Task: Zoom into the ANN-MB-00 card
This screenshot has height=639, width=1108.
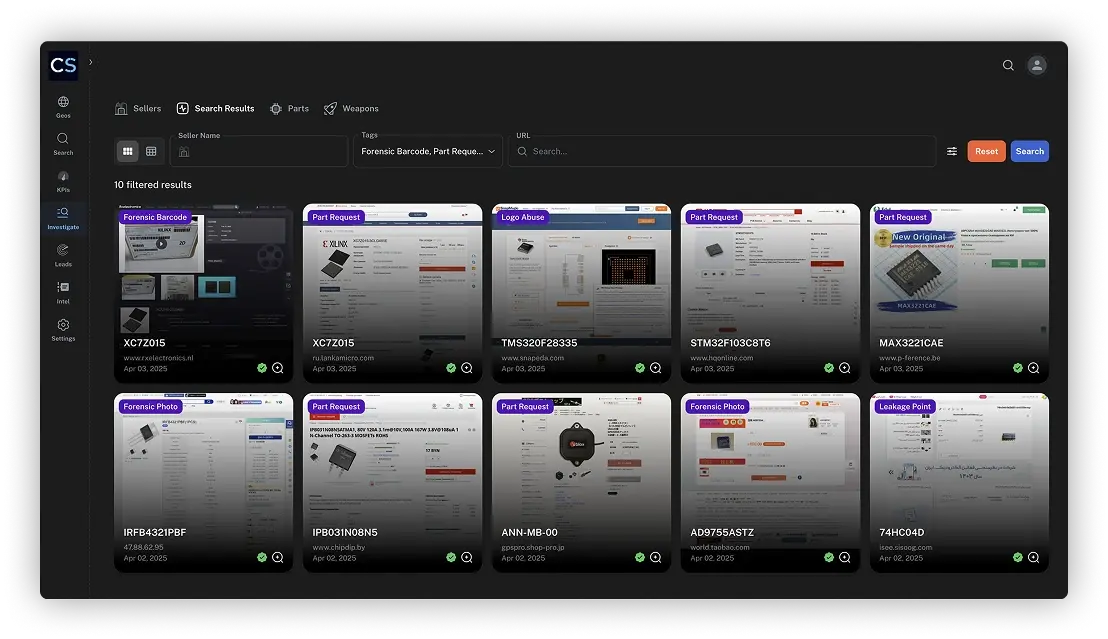Action: tap(656, 558)
